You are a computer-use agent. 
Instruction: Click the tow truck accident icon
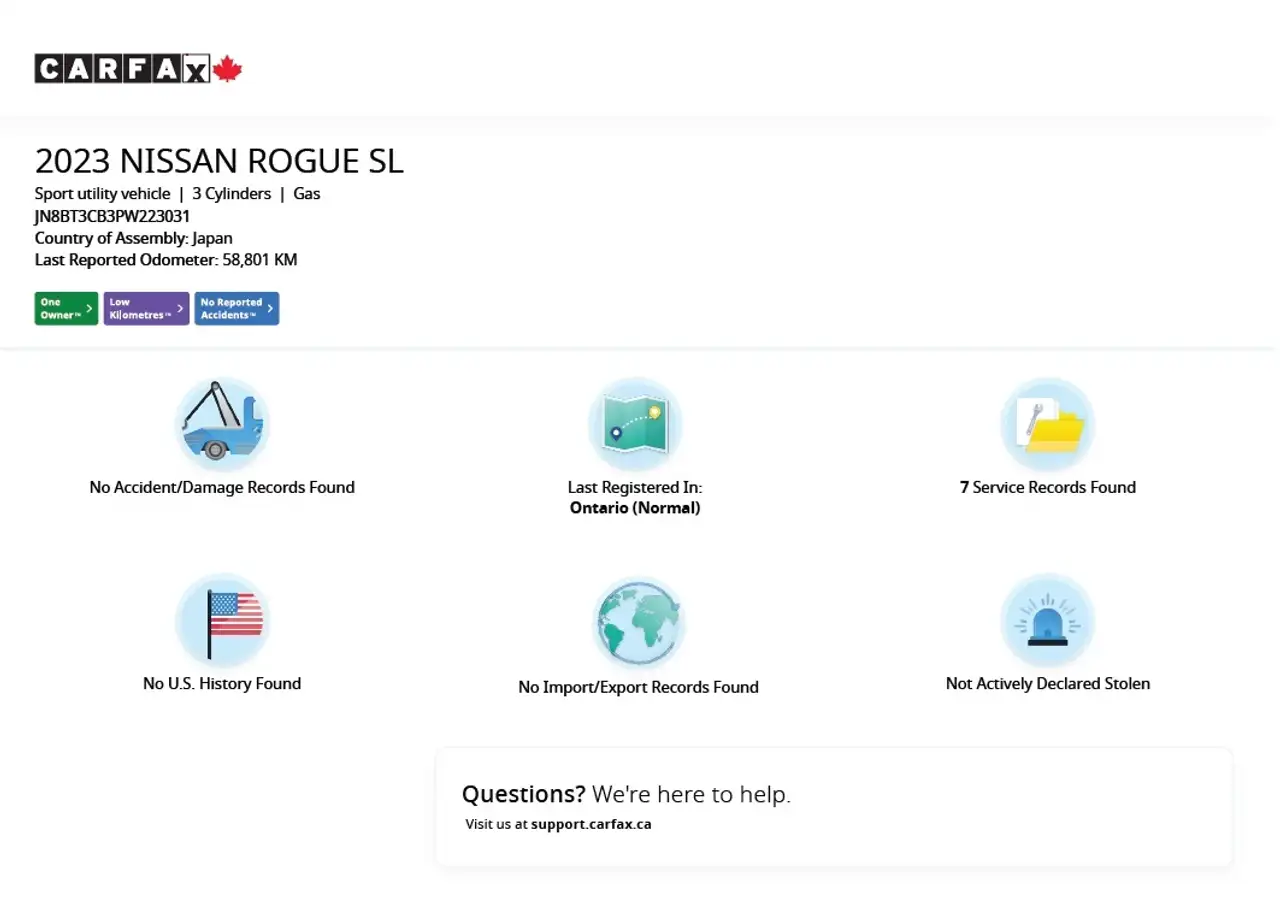click(x=222, y=424)
